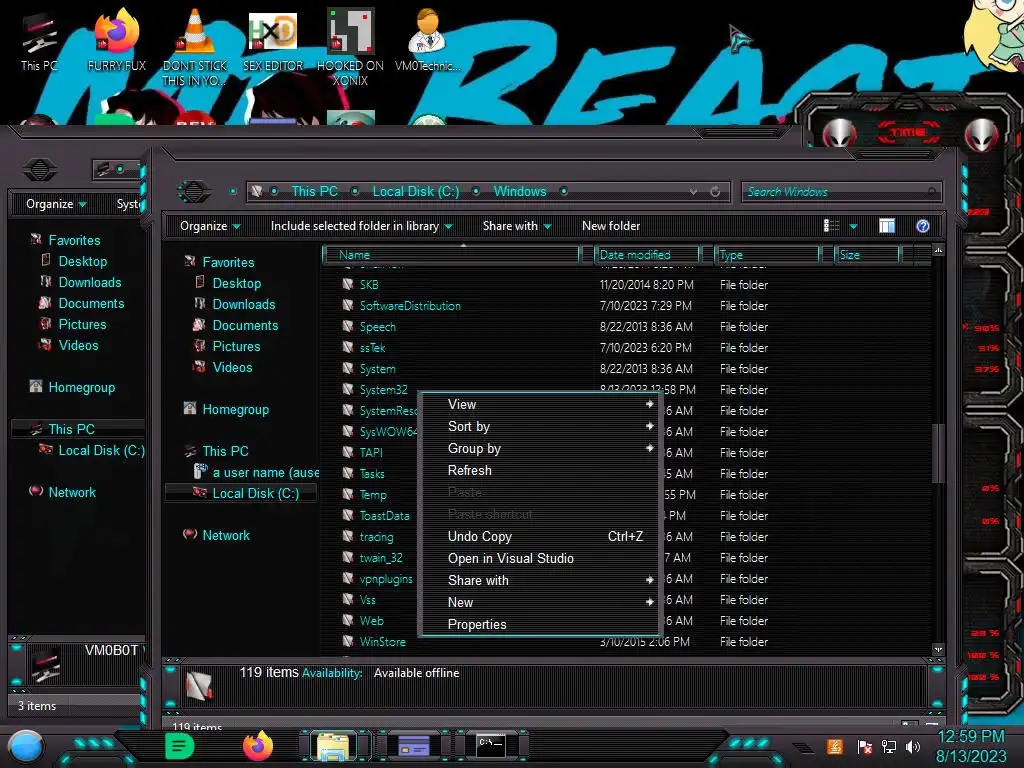Click the scrollbar up arrow
1024x768 pixels.
938,251
